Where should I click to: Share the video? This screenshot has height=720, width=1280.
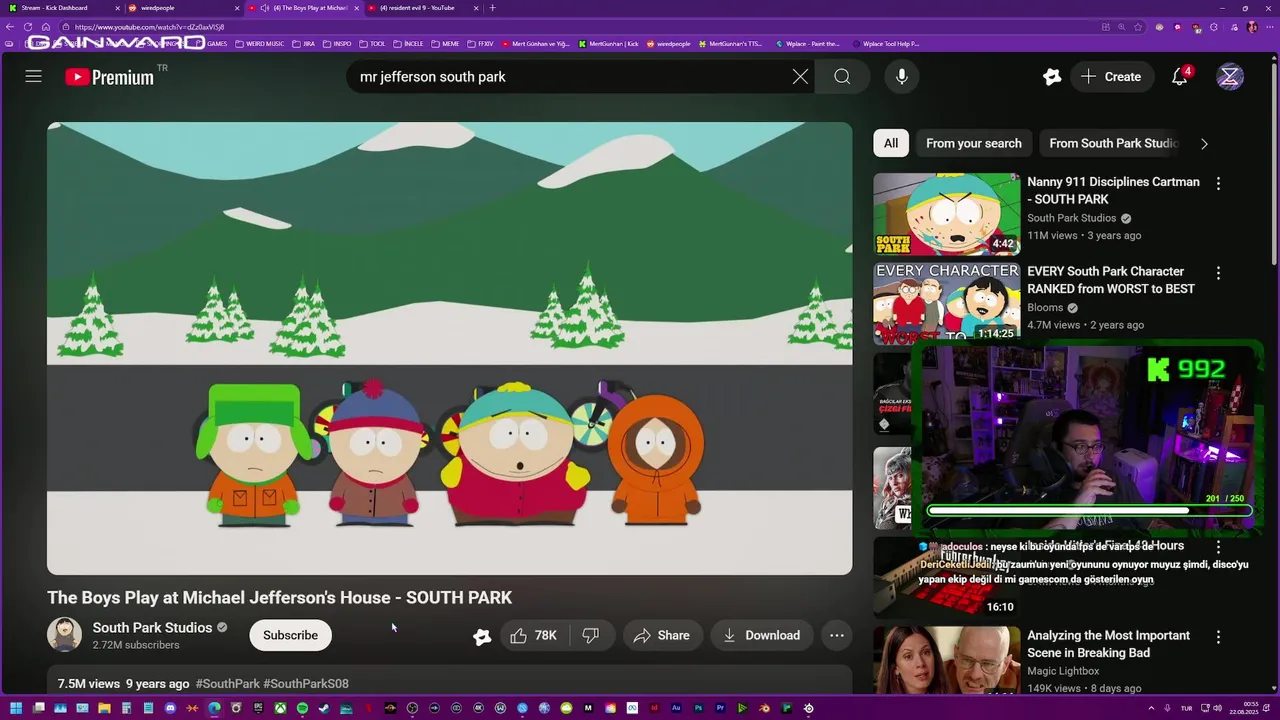click(x=661, y=635)
